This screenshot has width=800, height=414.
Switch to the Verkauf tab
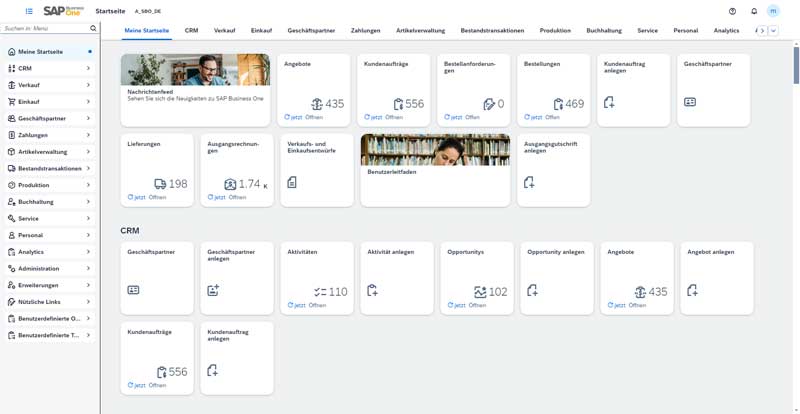click(x=225, y=31)
